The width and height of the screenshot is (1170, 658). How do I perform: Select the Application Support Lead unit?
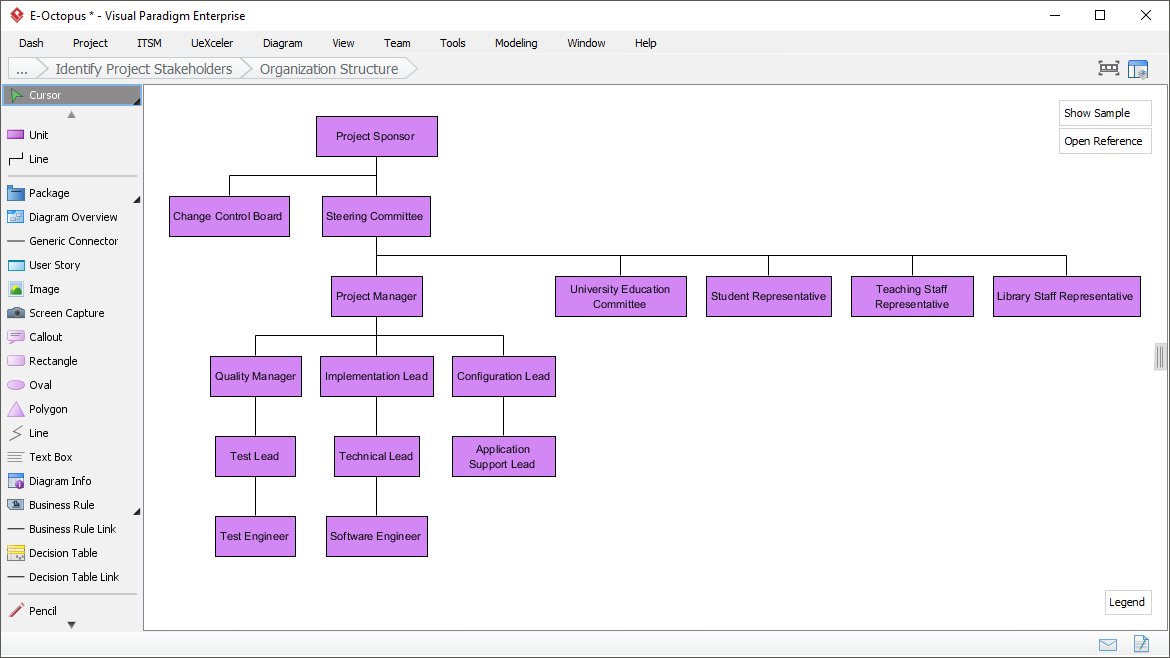[x=504, y=457]
